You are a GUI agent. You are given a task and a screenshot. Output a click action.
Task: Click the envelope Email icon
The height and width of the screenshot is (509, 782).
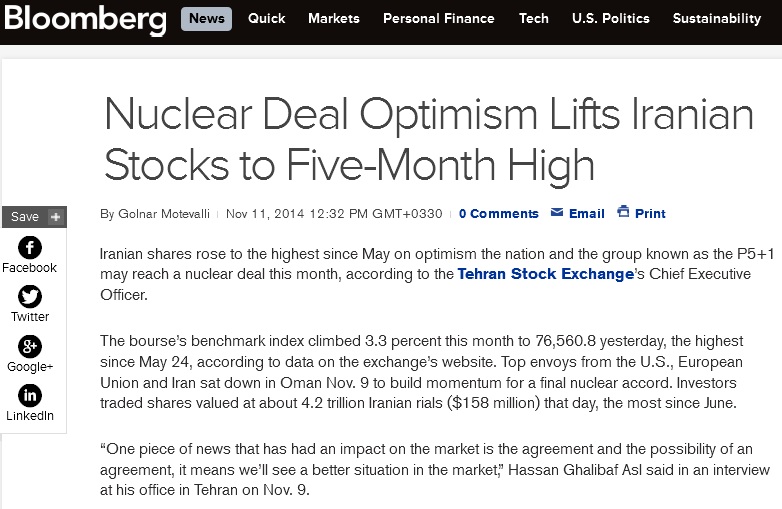click(557, 212)
